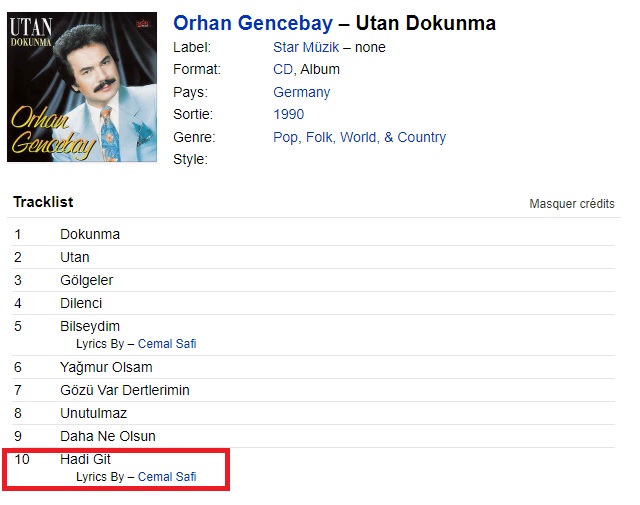Click Cemal Safi under Hadi Git
The image size is (640, 505).
click(x=167, y=477)
